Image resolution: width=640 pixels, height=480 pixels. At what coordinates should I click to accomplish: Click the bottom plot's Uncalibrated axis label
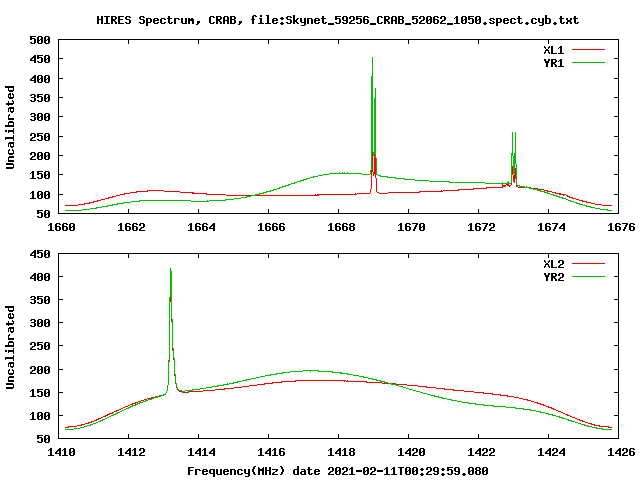[10, 347]
